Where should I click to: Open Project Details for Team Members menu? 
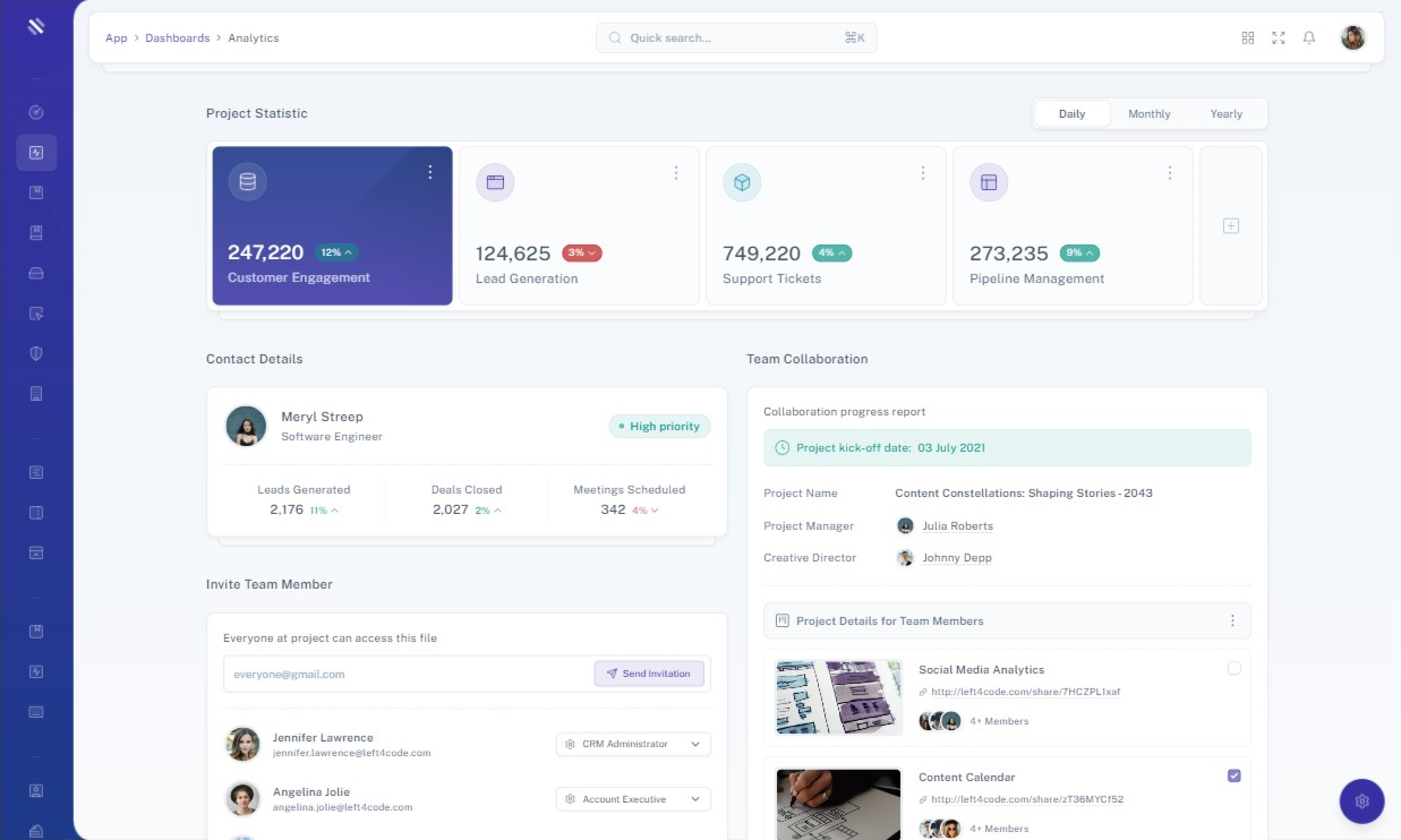click(1232, 621)
